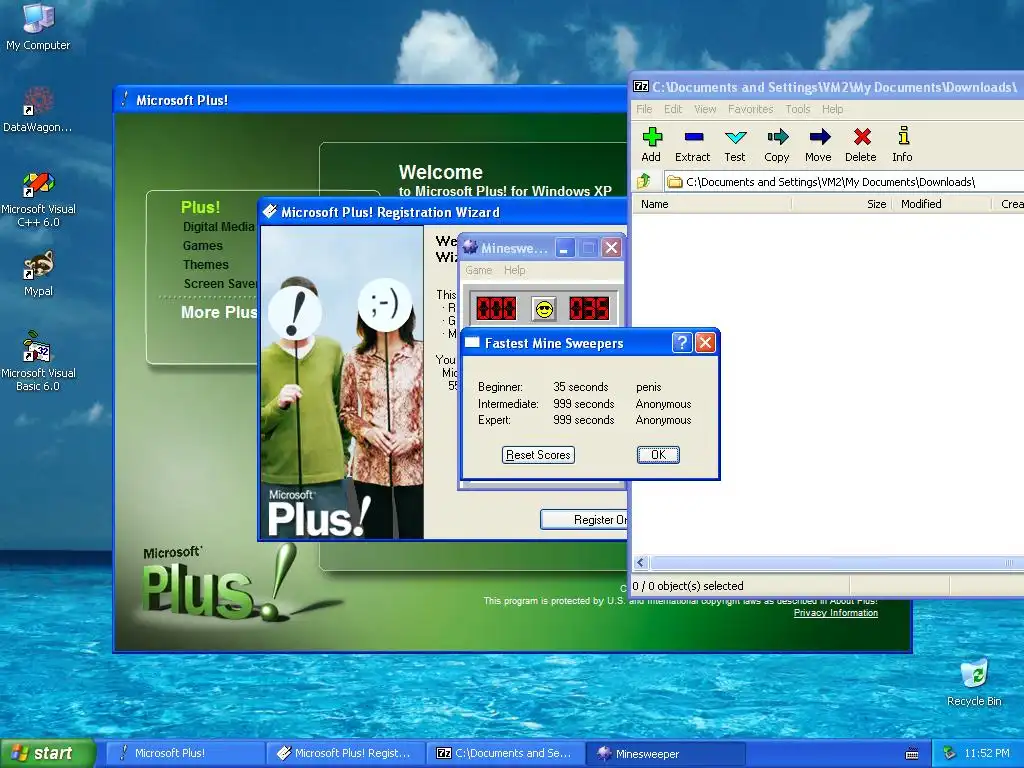Click the keyboard icon in system tray
Screen dimensions: 1024x768
tap(912, 754)
